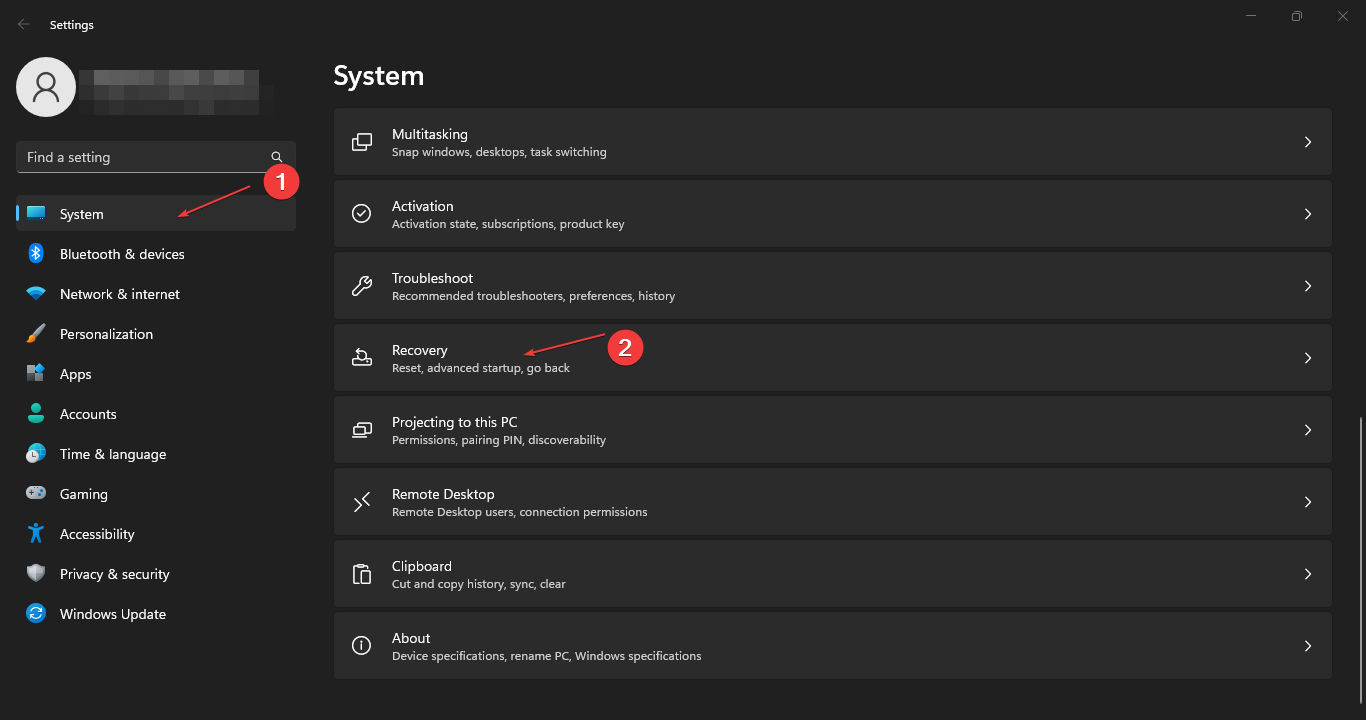Click 'Snap windows, desktops, task switching' text

click(x=499, y=152)
